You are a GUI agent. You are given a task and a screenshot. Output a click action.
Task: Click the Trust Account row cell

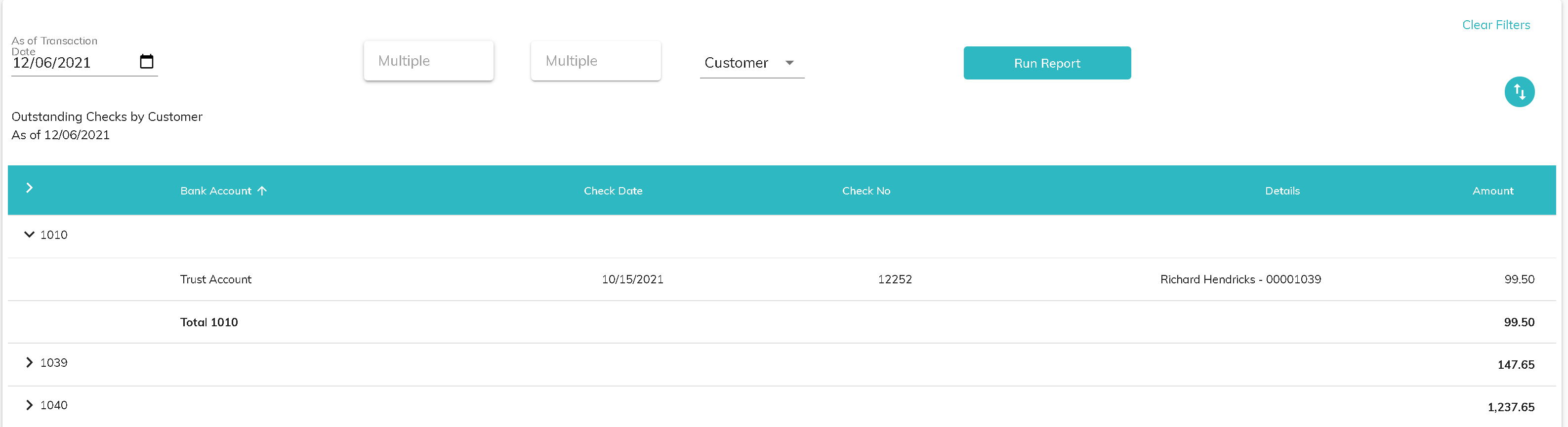click(x=215, y=279)
